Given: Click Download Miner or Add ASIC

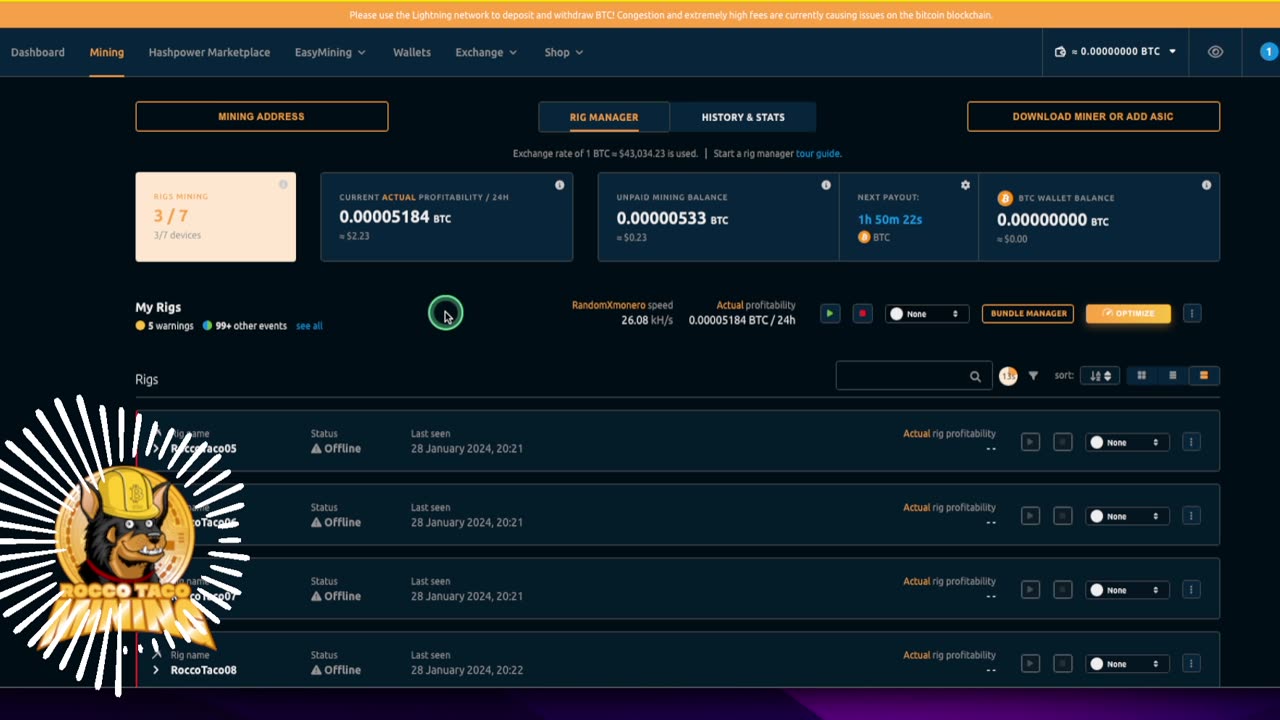Looking at the screenshot, I should pyautogui.click(x=1093, y=116).
